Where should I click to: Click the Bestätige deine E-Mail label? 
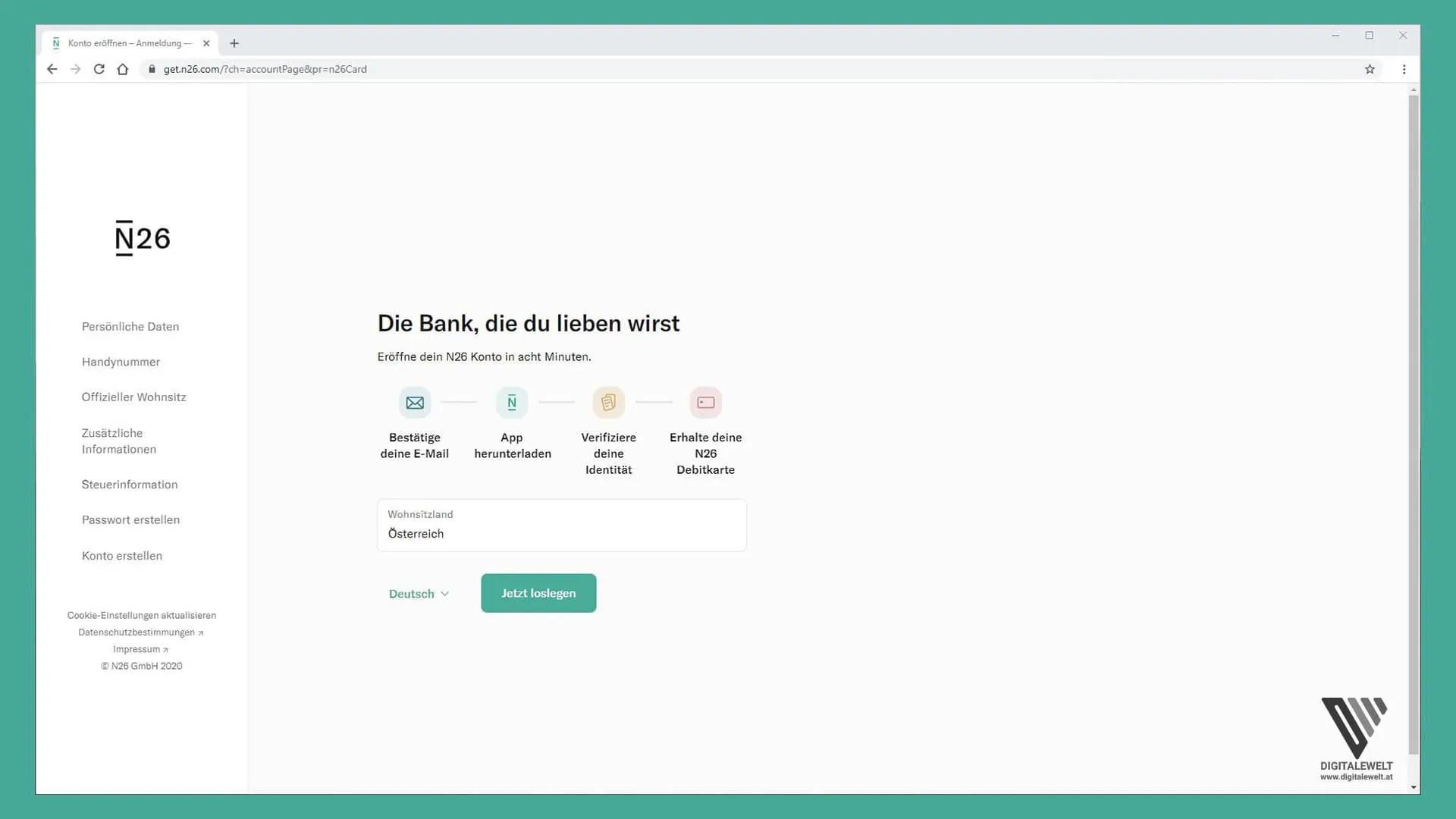[x=415, y=445]
